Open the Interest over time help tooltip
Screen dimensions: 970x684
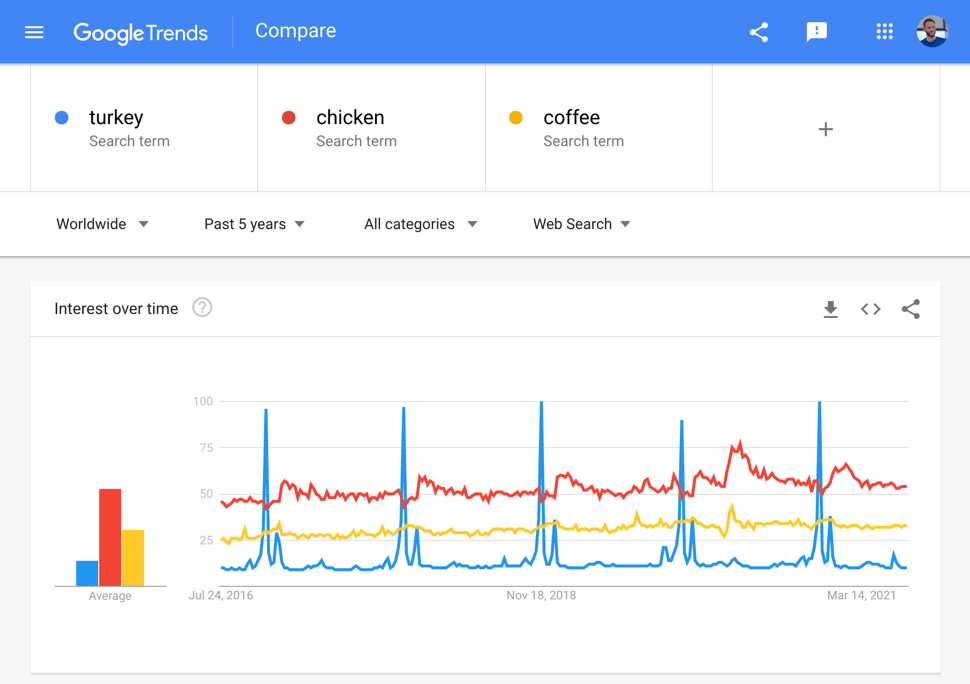click(202, 308)
